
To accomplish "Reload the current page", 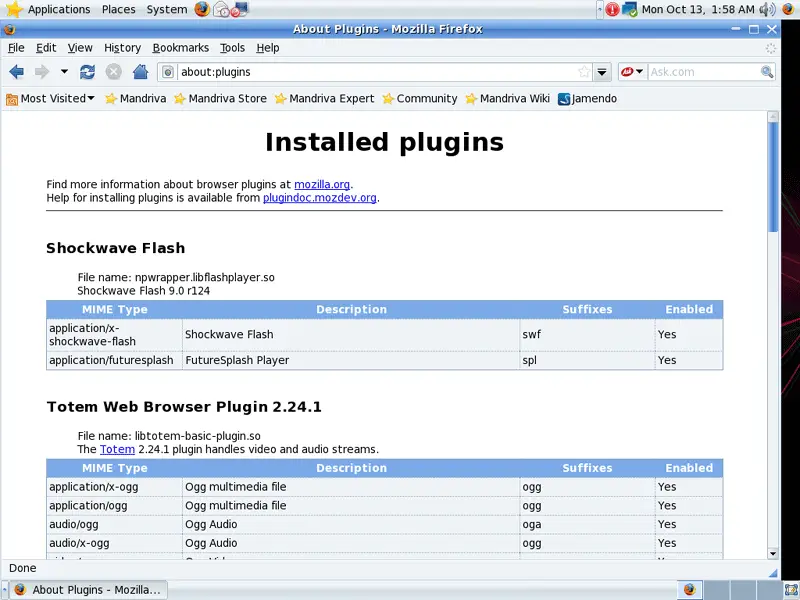I will tap(87, 72).
